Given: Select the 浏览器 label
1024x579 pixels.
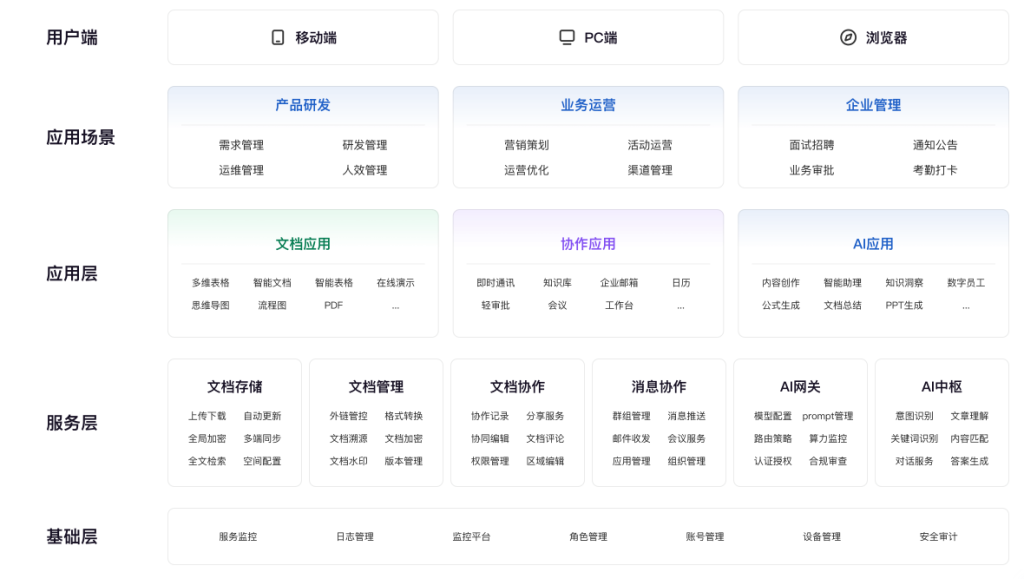Looking at the screenshot, I should pyautogui.click(x=886, y=38).
